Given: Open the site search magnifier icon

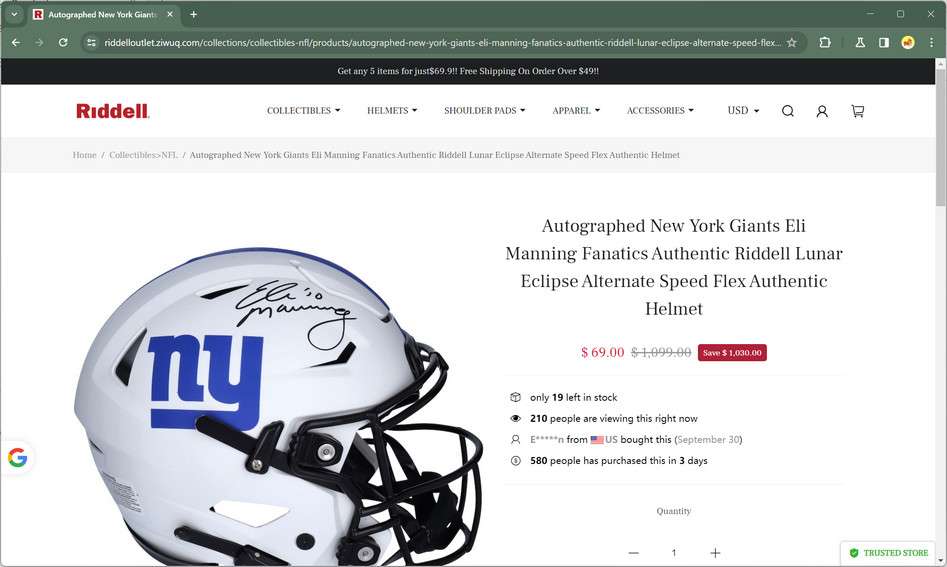Looking at the screenshot, I should [788, 111].
